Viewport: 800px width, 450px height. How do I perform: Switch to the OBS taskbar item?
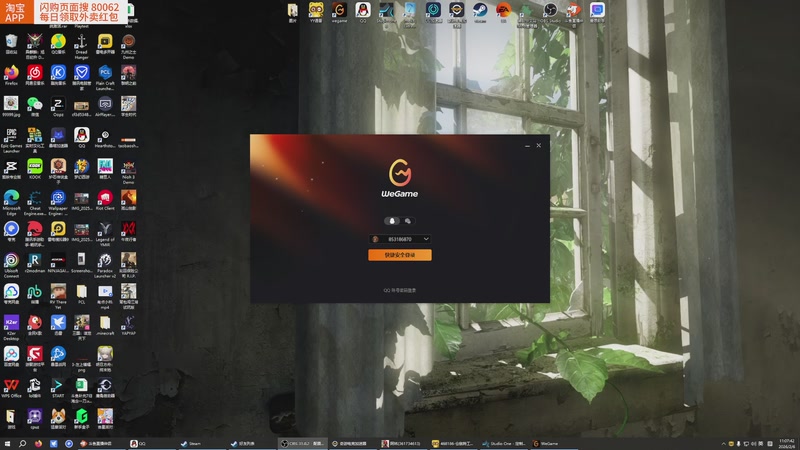tap(302, 443)
